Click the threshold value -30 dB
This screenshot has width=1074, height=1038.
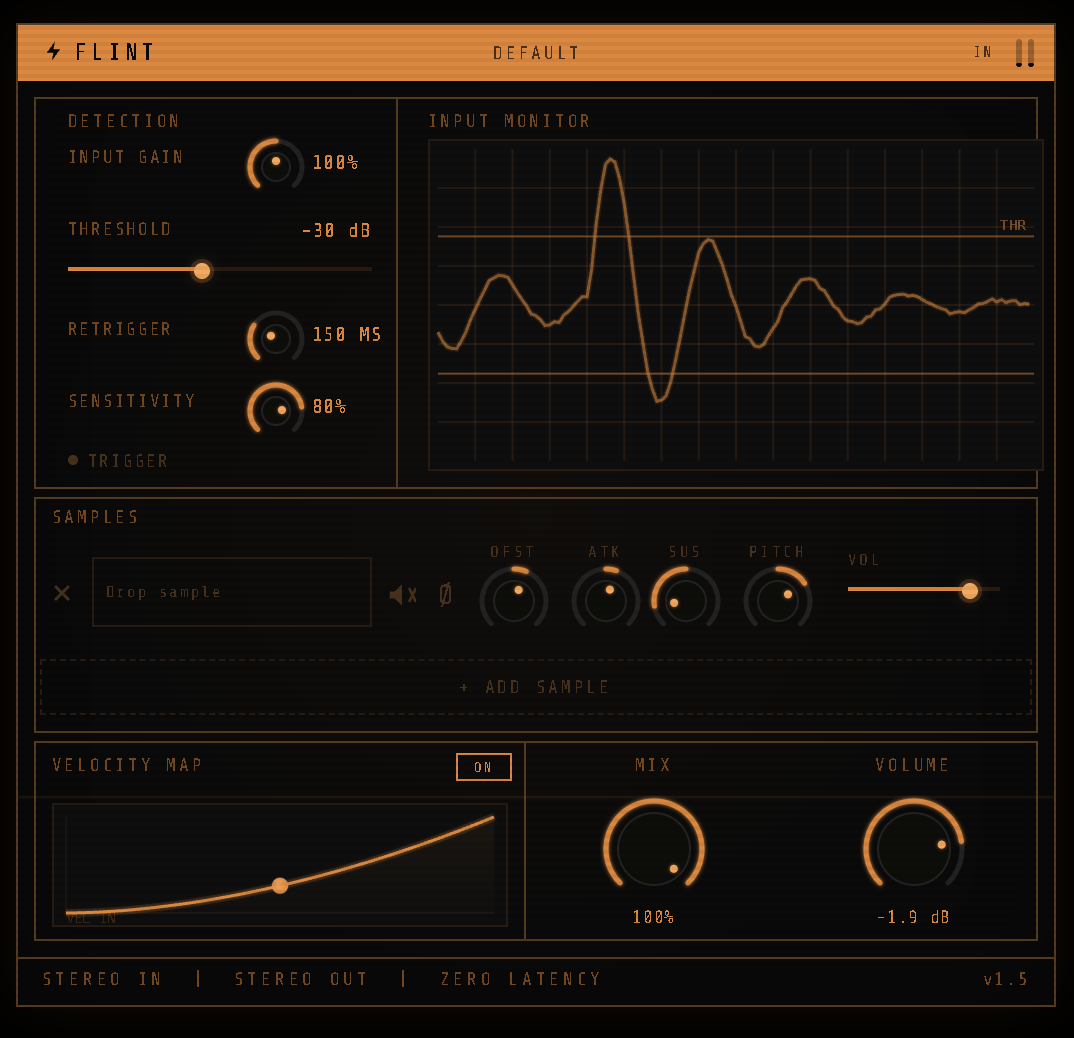click(336, 230)
